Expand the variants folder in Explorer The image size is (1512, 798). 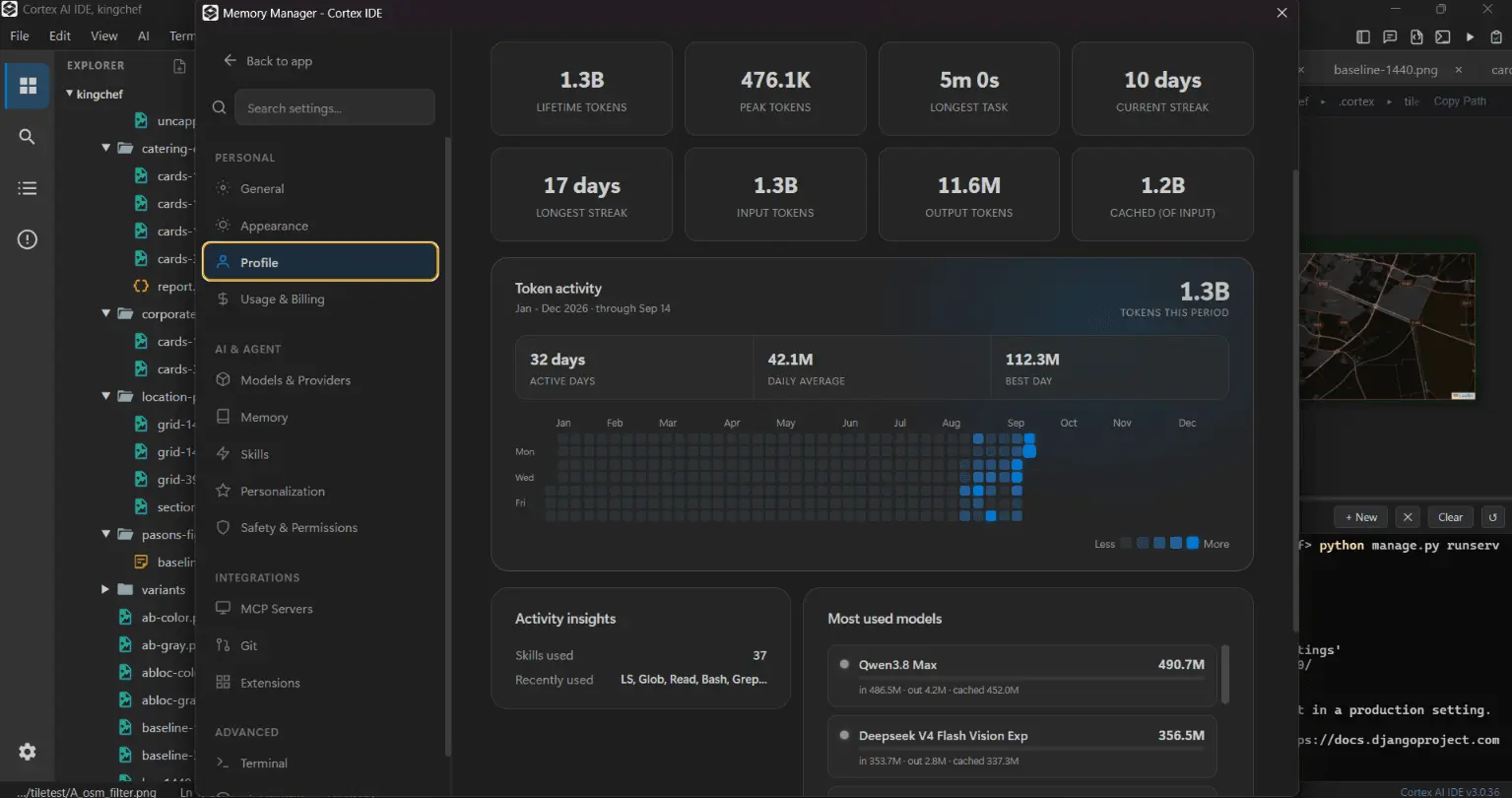pos(106,590)
